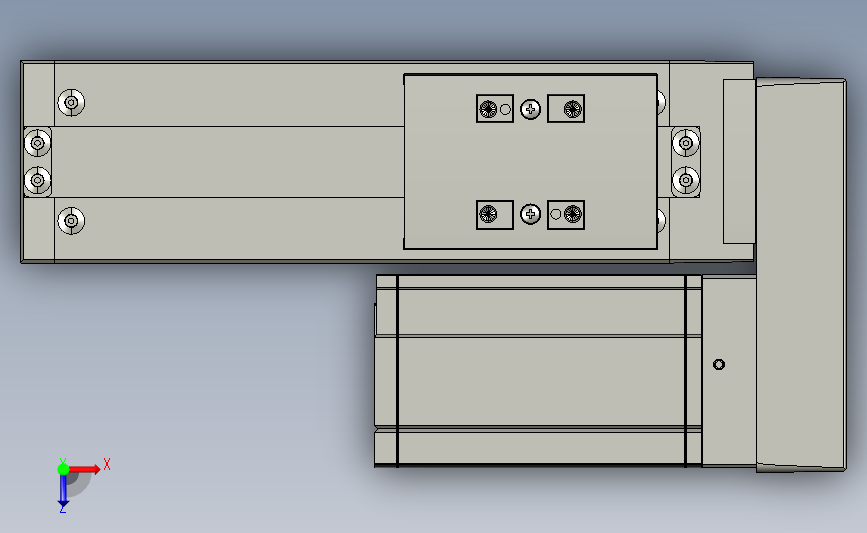Click the green Y axis dot on the triad
This screenshot has width=867, height=533.
pyautogui.click(x=63, y=469)
